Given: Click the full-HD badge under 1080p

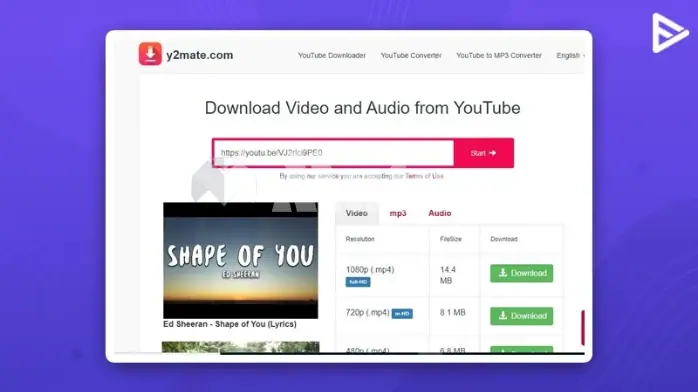Looking at the screenshot, I should [x=358, y=282].
